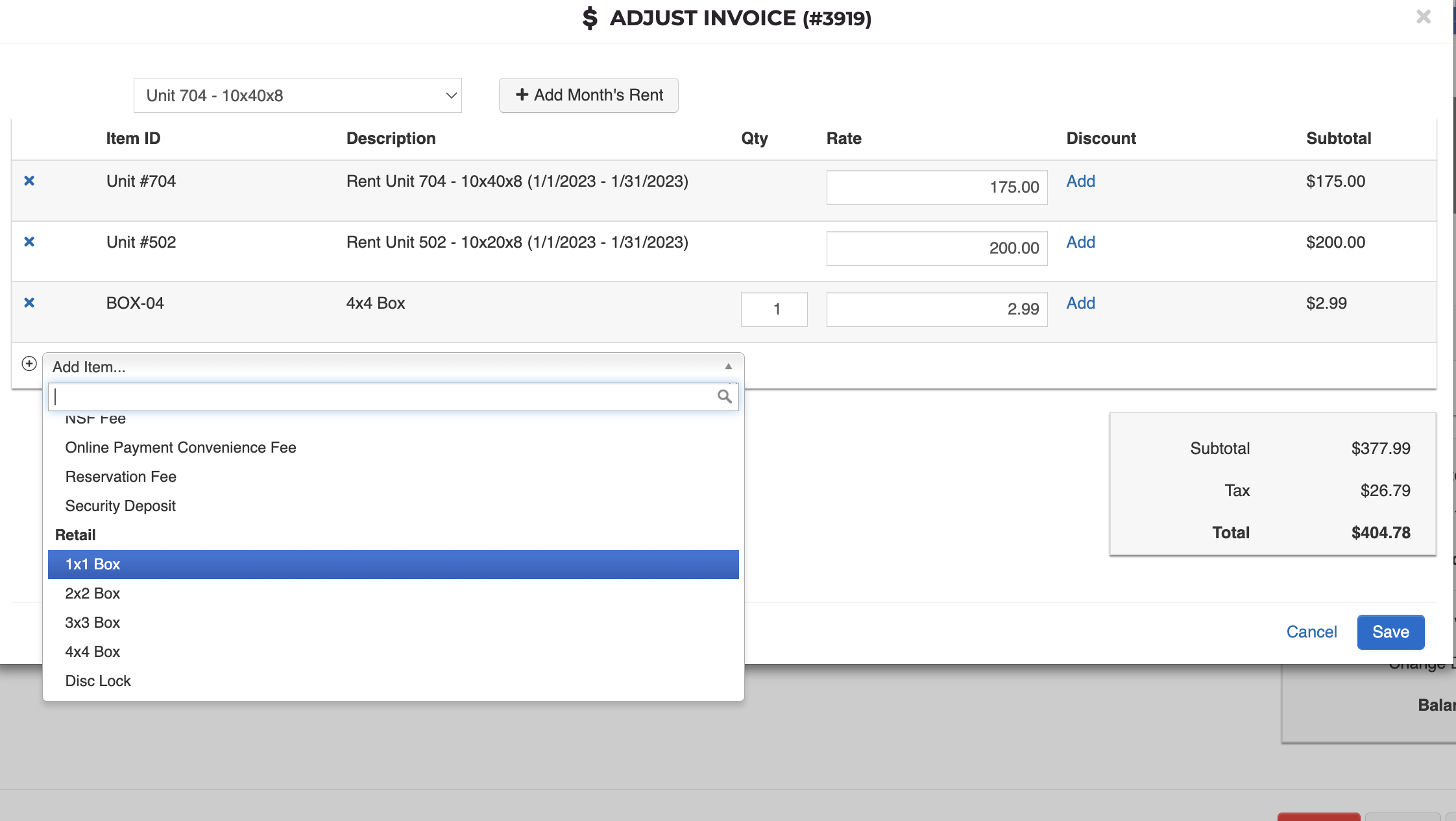
Task: Edit the 175.00 rate field
Action: point(936,187)
